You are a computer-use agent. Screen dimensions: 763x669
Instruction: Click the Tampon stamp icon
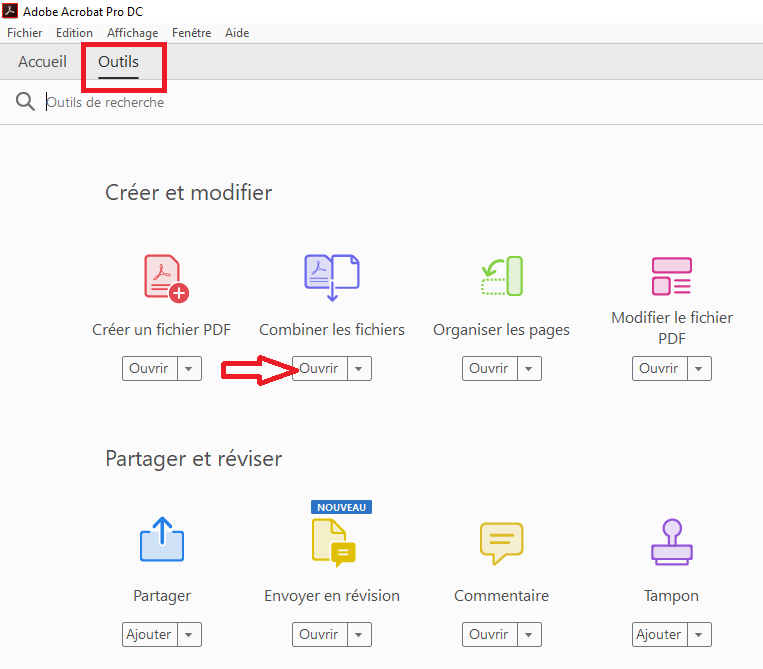pos(672,542)
